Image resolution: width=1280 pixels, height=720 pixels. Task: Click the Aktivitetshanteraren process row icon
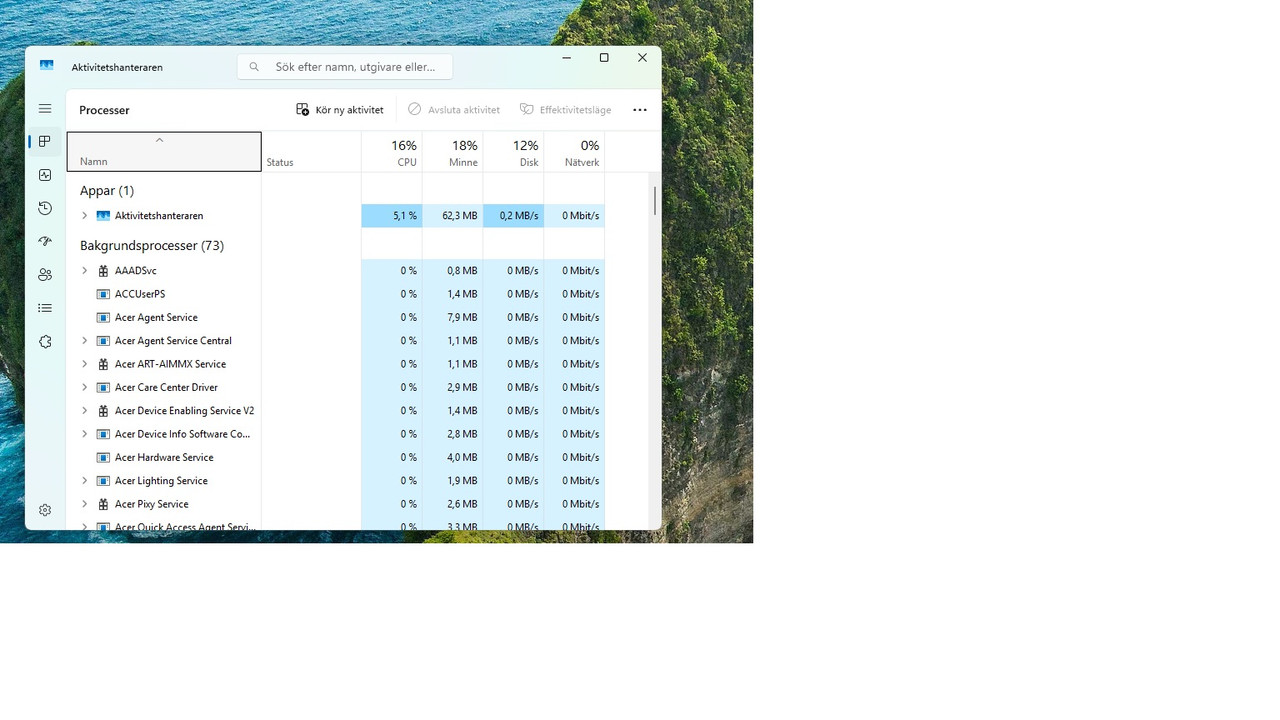point(103,216)
